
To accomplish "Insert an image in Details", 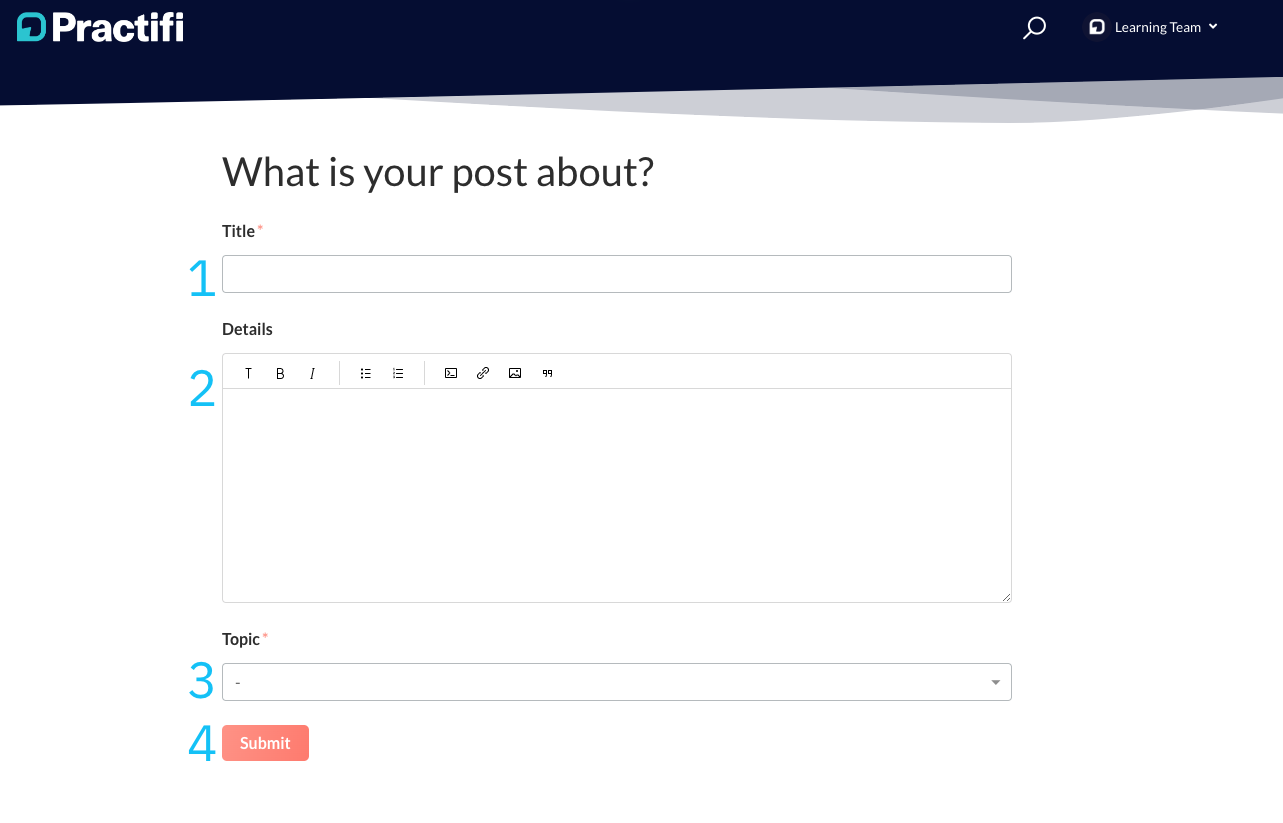I will [x=515, y=373].
